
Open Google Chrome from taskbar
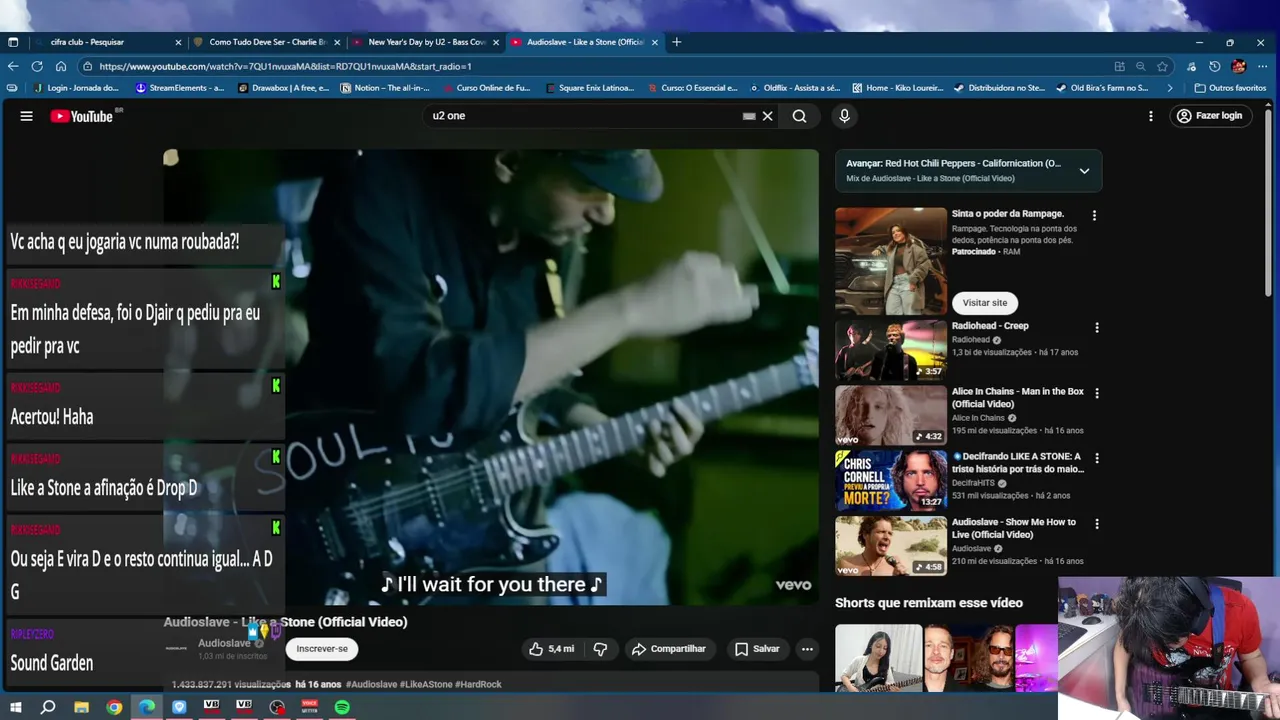pos(114,707)
